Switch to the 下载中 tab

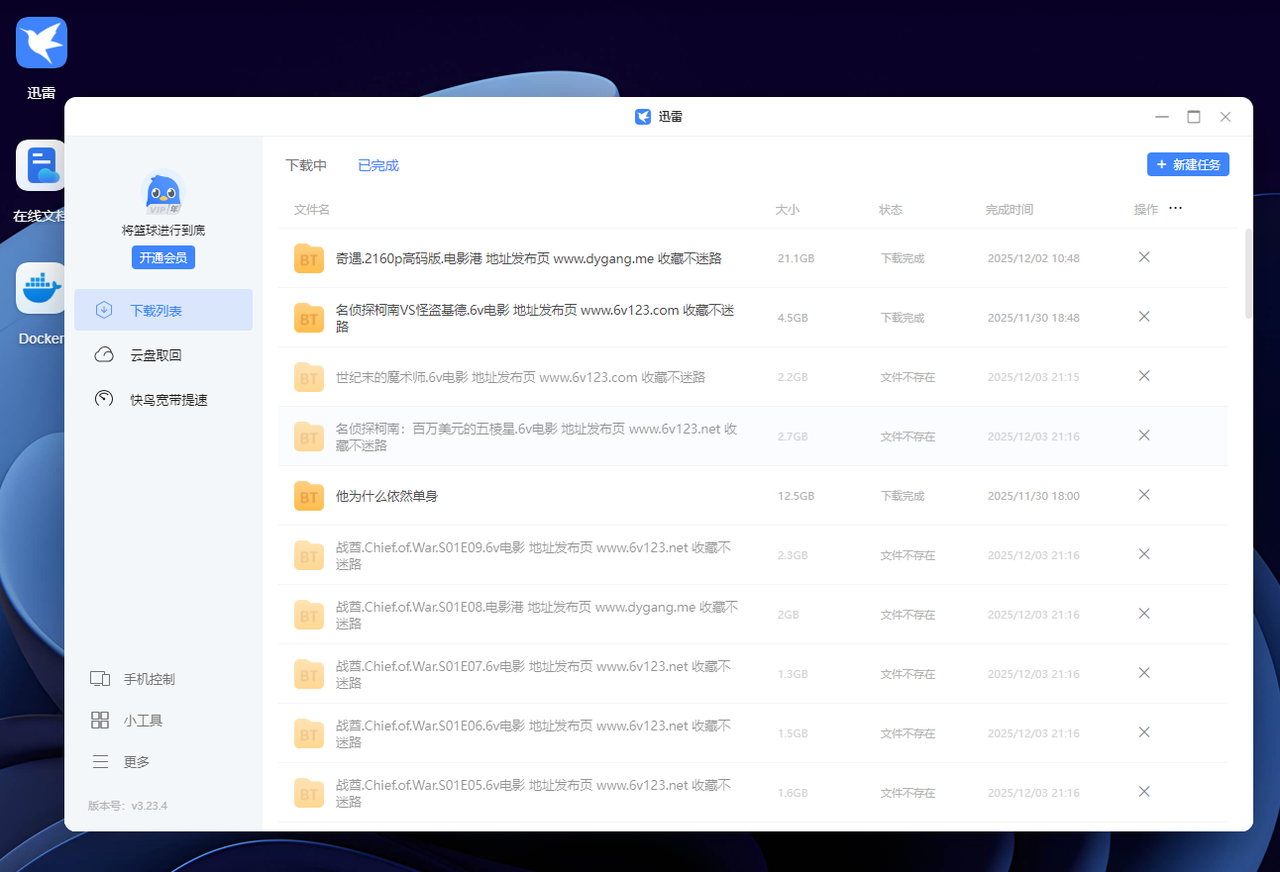306,165
